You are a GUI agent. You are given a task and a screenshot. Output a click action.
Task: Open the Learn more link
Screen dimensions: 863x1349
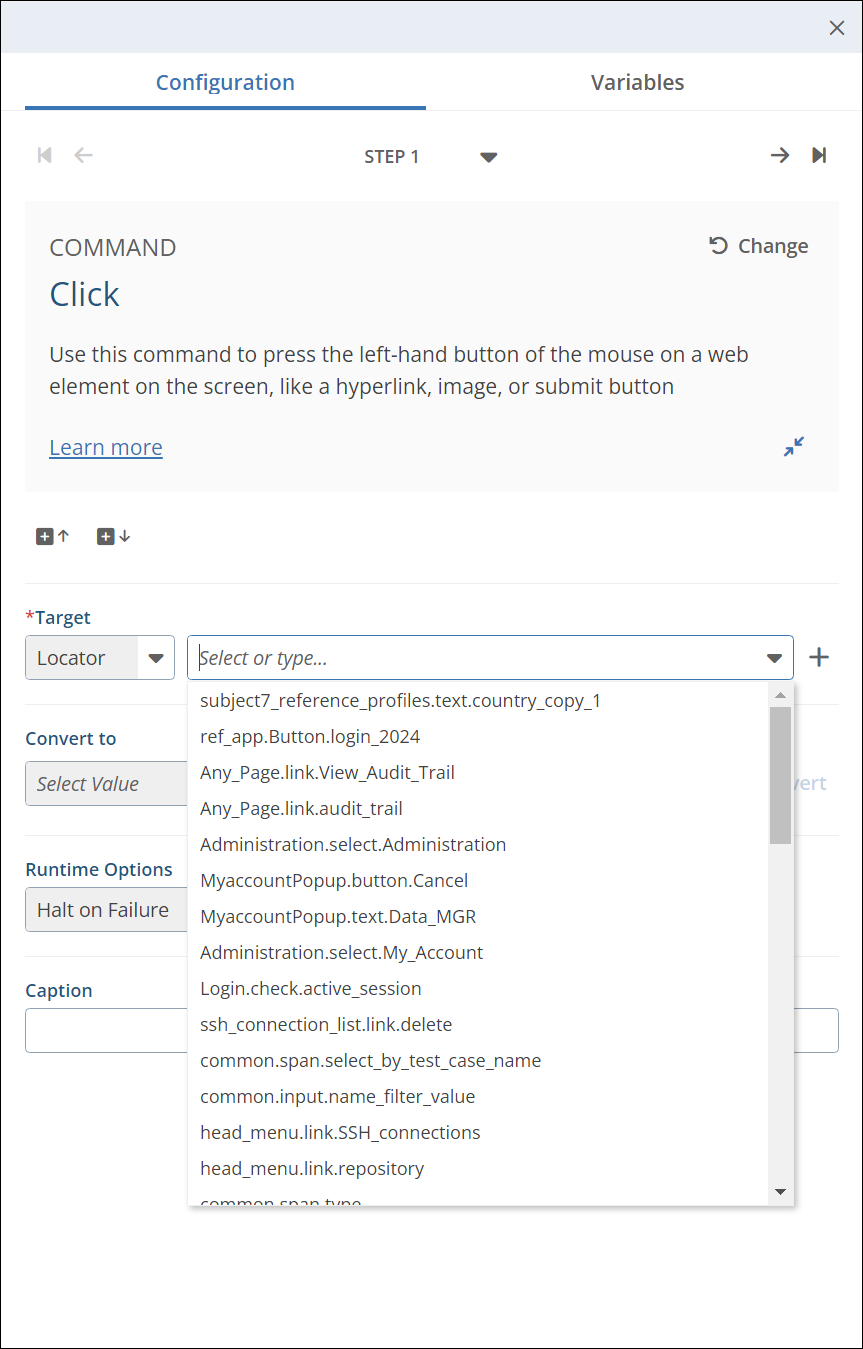(106, 447)
